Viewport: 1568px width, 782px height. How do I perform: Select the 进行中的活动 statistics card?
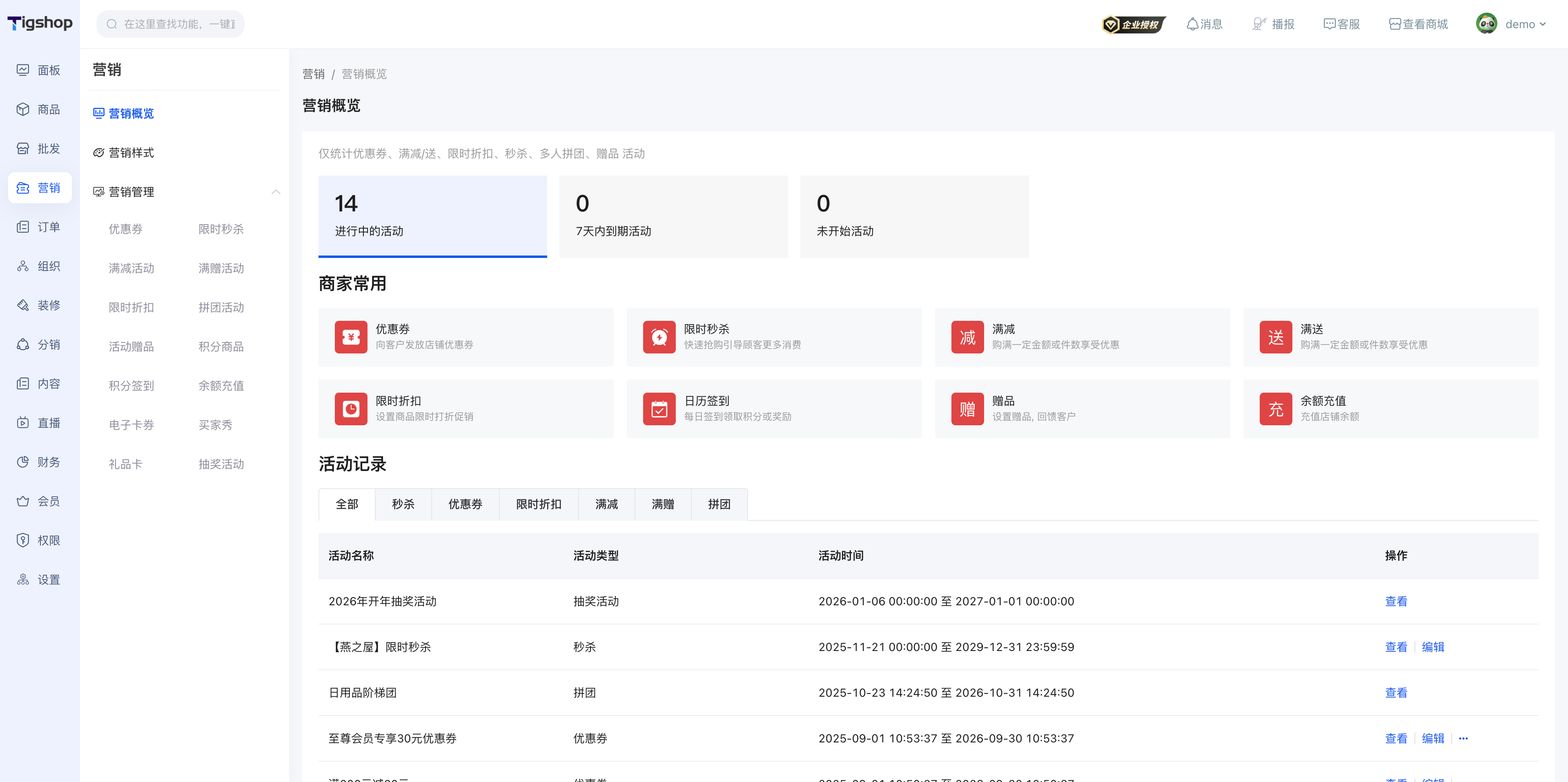433,217
